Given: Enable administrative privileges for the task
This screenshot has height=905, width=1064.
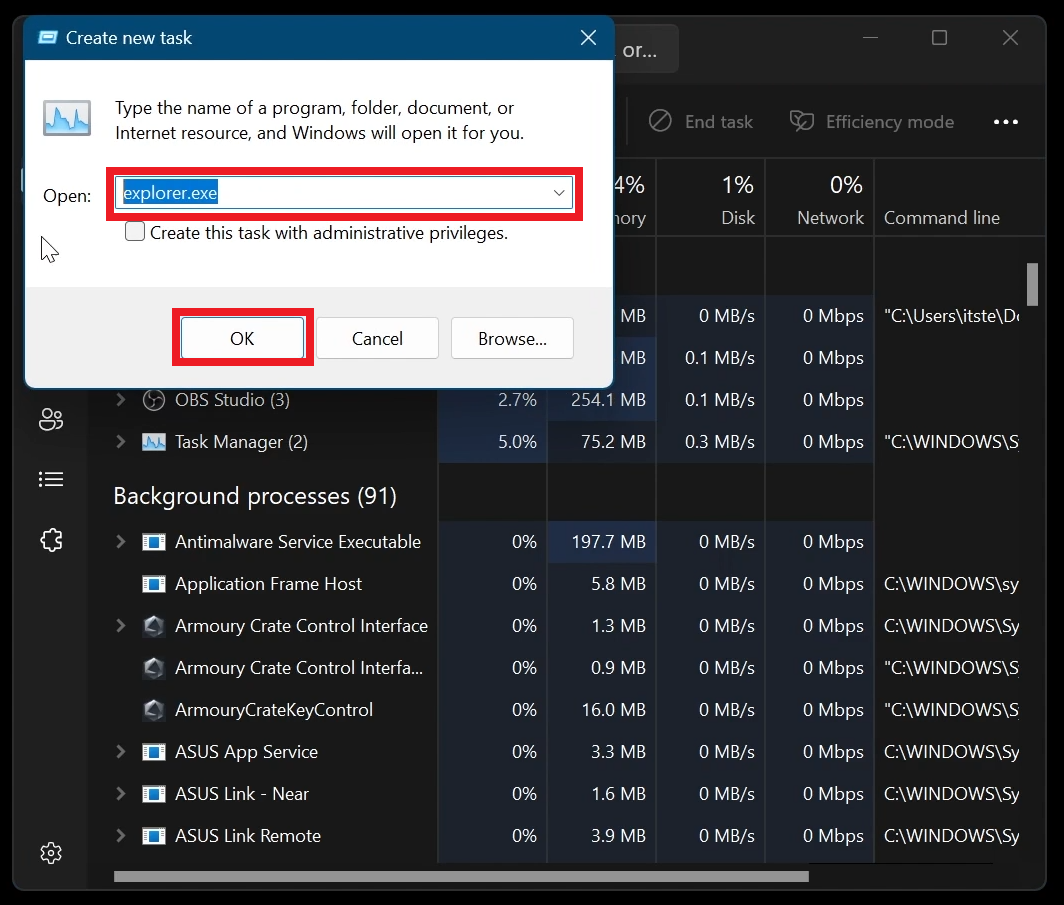Looking at the screenshot, I should [135, 232].
